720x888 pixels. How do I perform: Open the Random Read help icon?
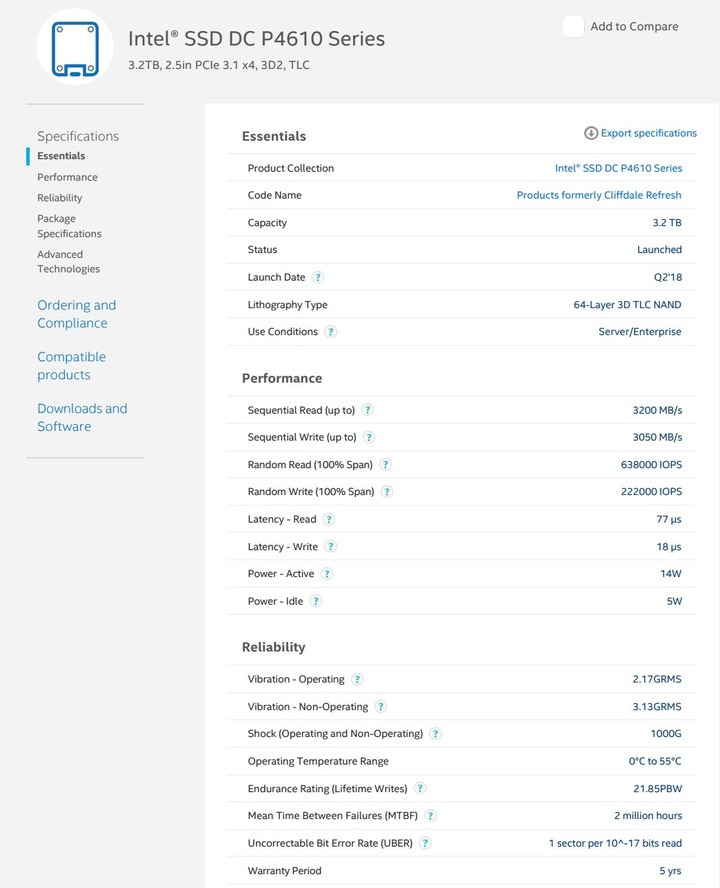[385, 465]
